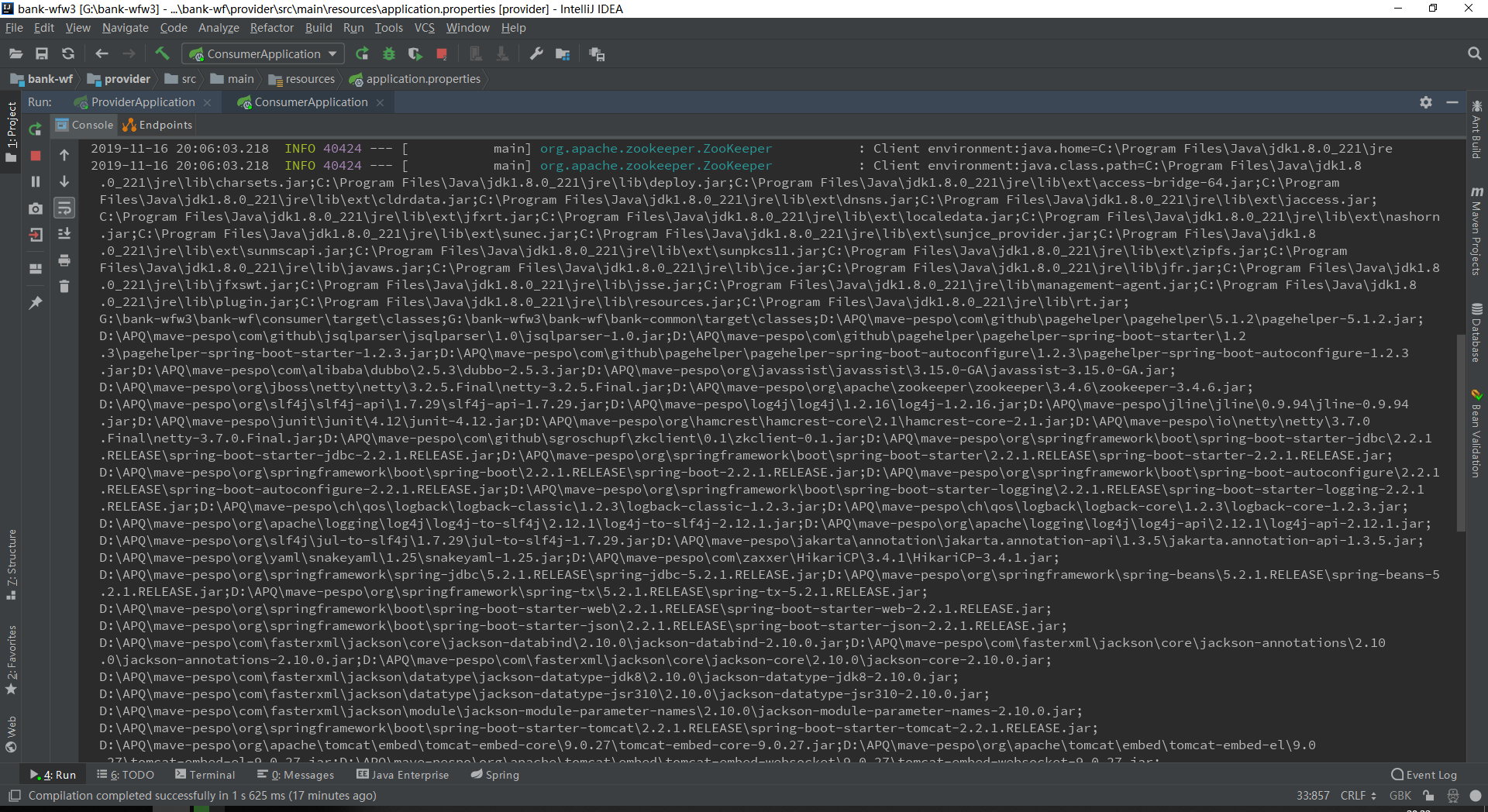
Task: Click the application.properties breadcrumb
Action: [415, 79]
